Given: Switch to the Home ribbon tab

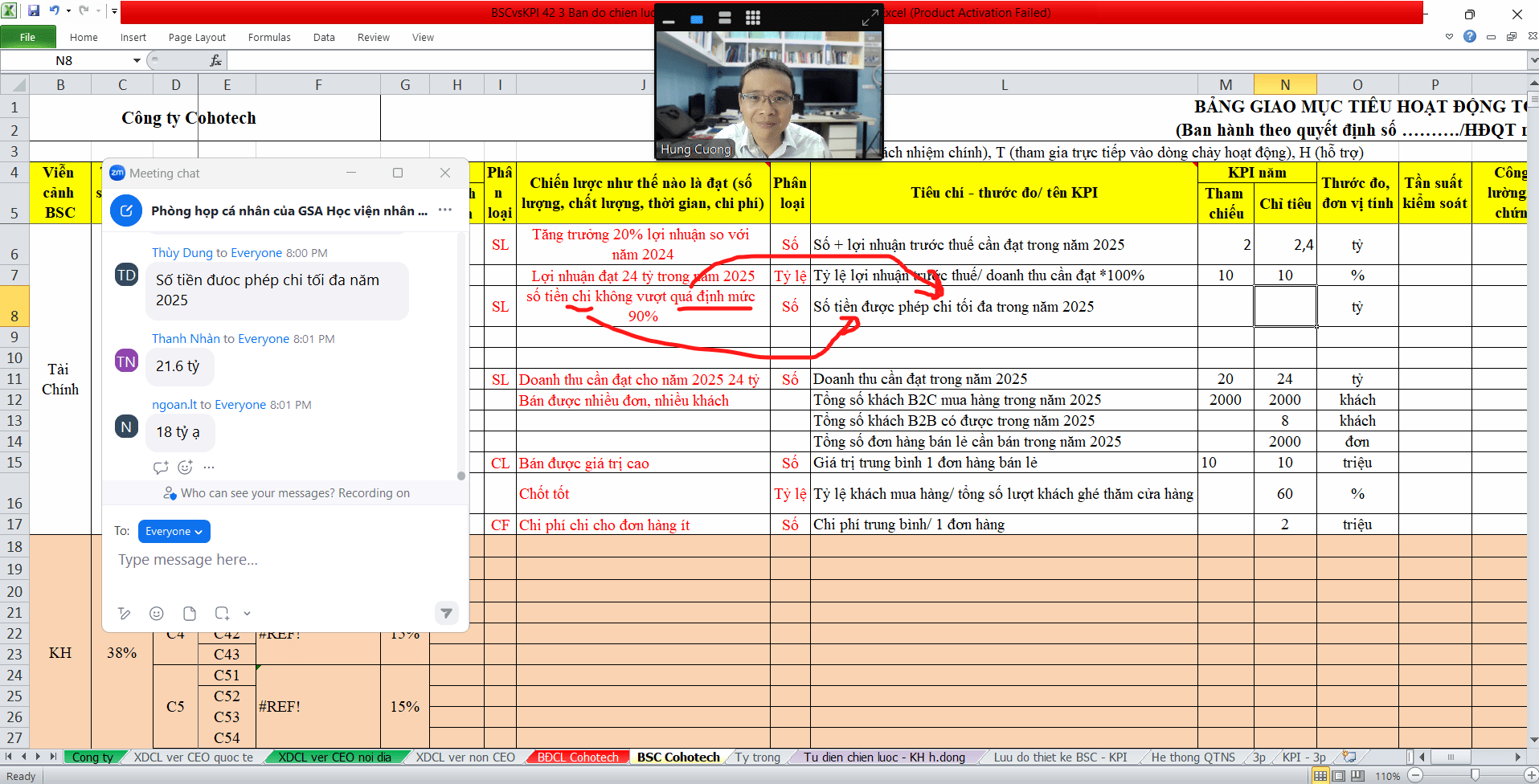Looking at the screenshot, I should click(x=84, y=37).
